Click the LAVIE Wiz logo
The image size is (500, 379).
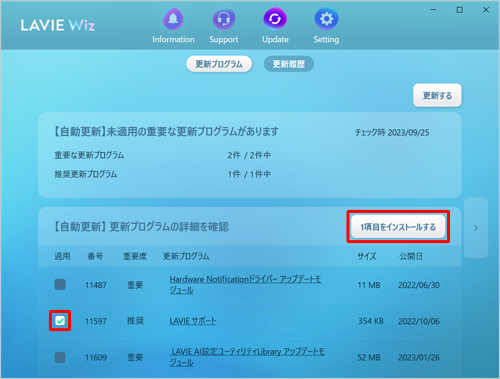[x=58, y=25]
